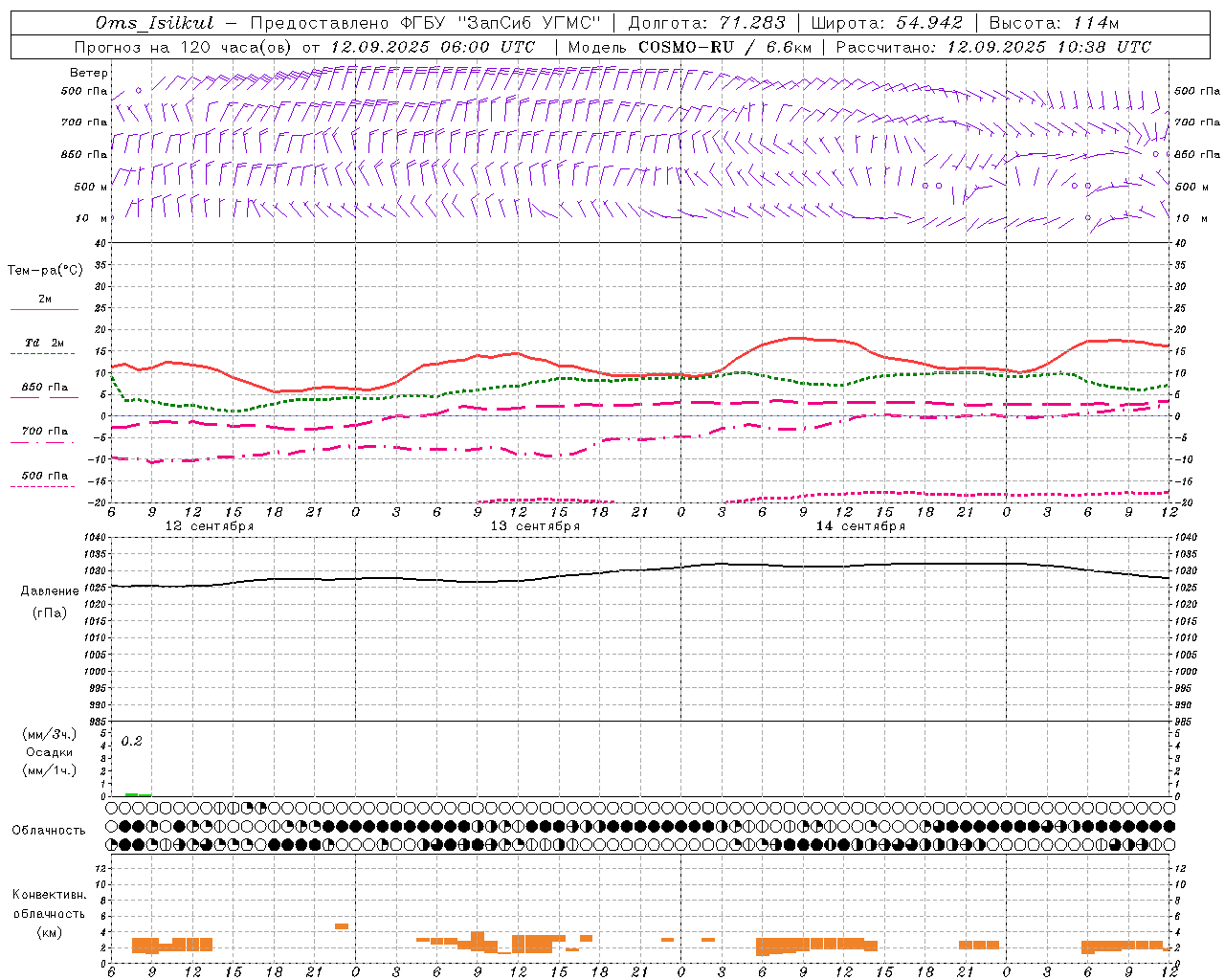
Task: Click the Td 2м dew point legend label
Action: pos(45,343)
